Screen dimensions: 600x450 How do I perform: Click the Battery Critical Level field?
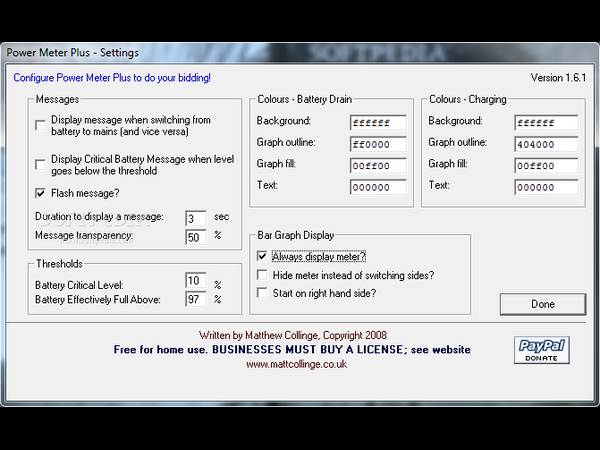[196, 283]
